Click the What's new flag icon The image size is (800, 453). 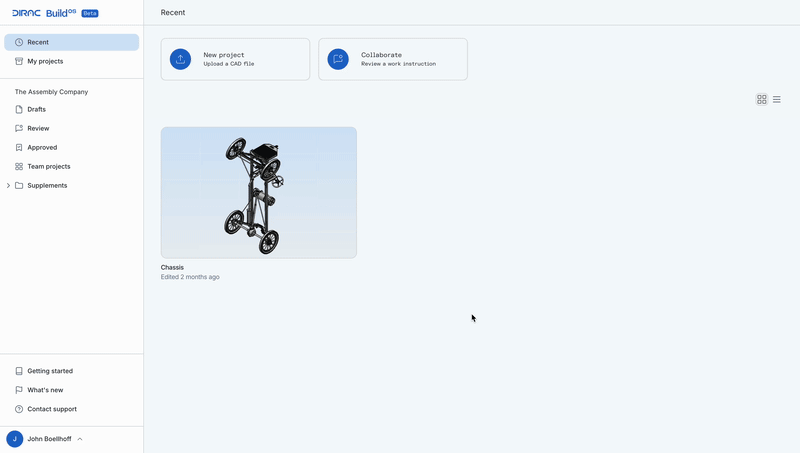19,390
